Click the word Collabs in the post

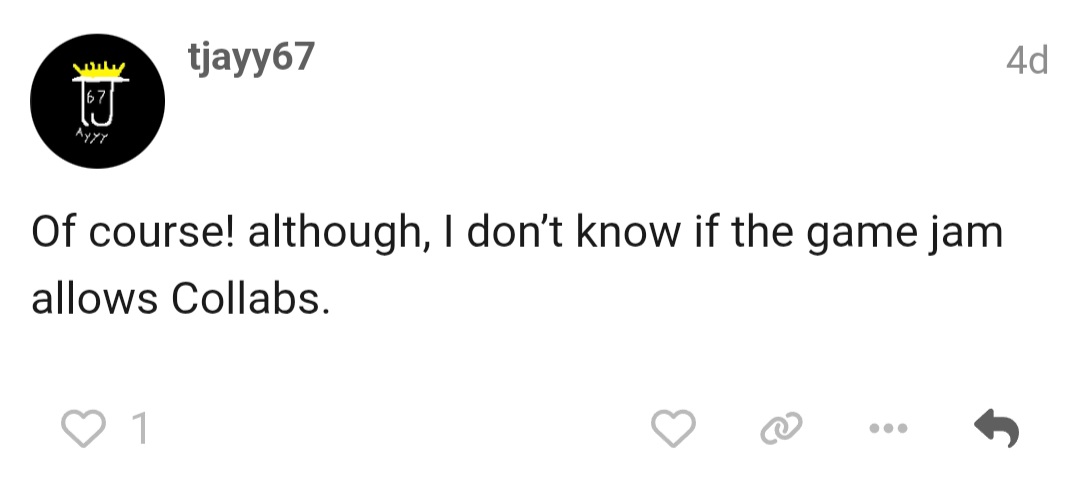point(250,299)
